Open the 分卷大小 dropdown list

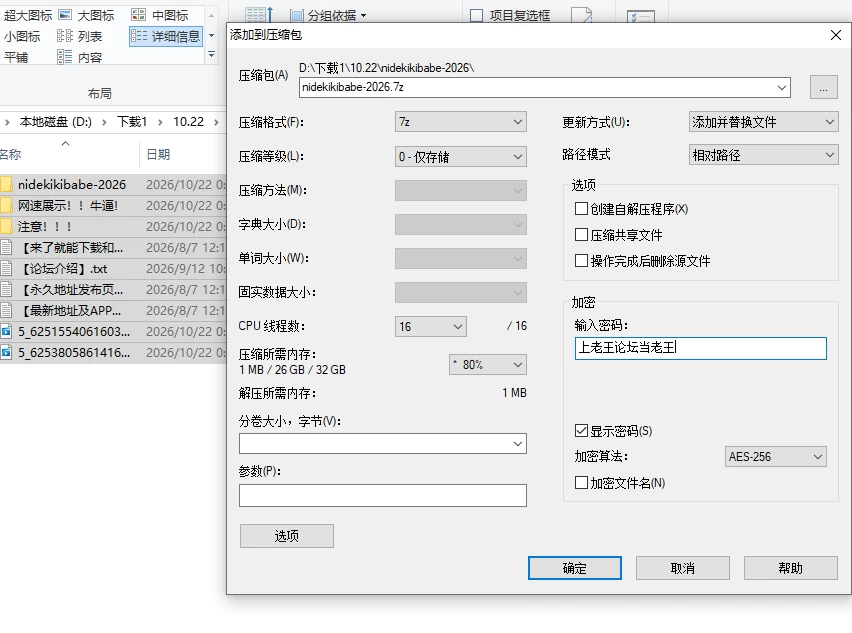pos(518,444)
